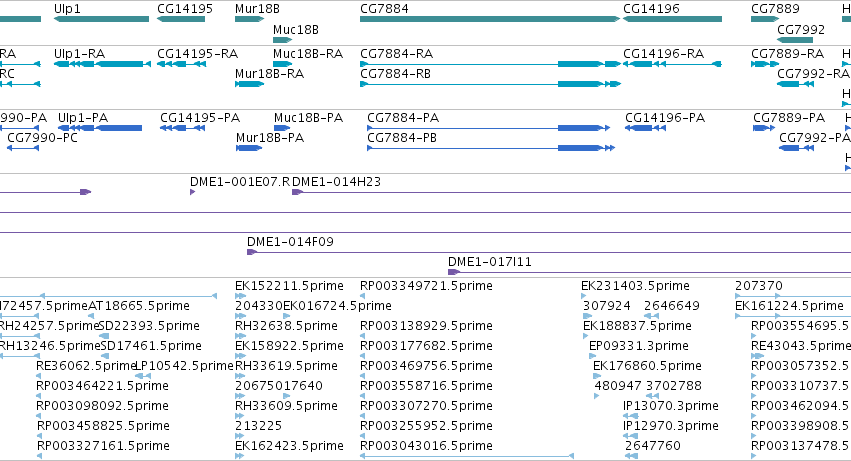The width and height of the screenshot is (851, 461).
Task: Select the SD17461.5prime EST label
Action: coord(150,346)
